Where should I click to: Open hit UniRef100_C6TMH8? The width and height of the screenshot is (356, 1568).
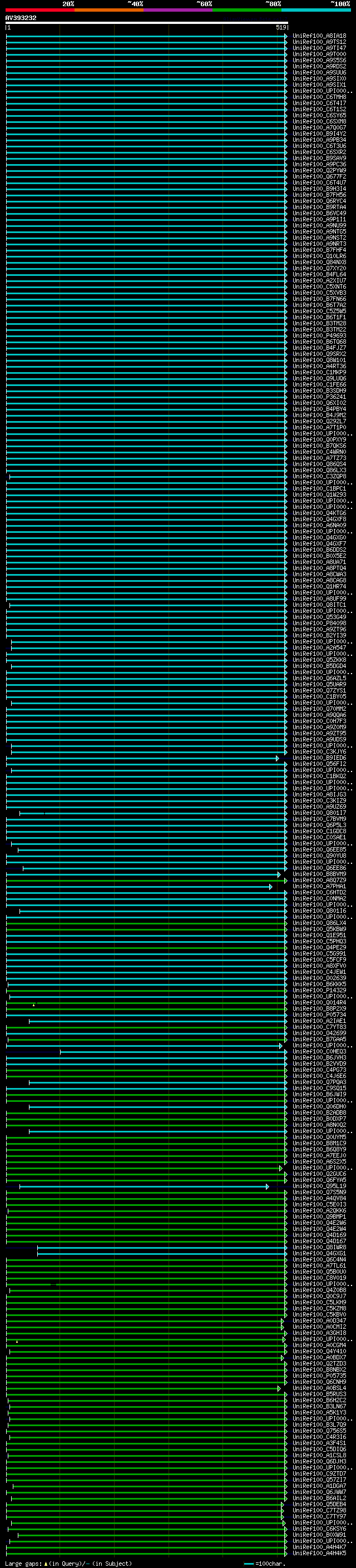point(319,97)
